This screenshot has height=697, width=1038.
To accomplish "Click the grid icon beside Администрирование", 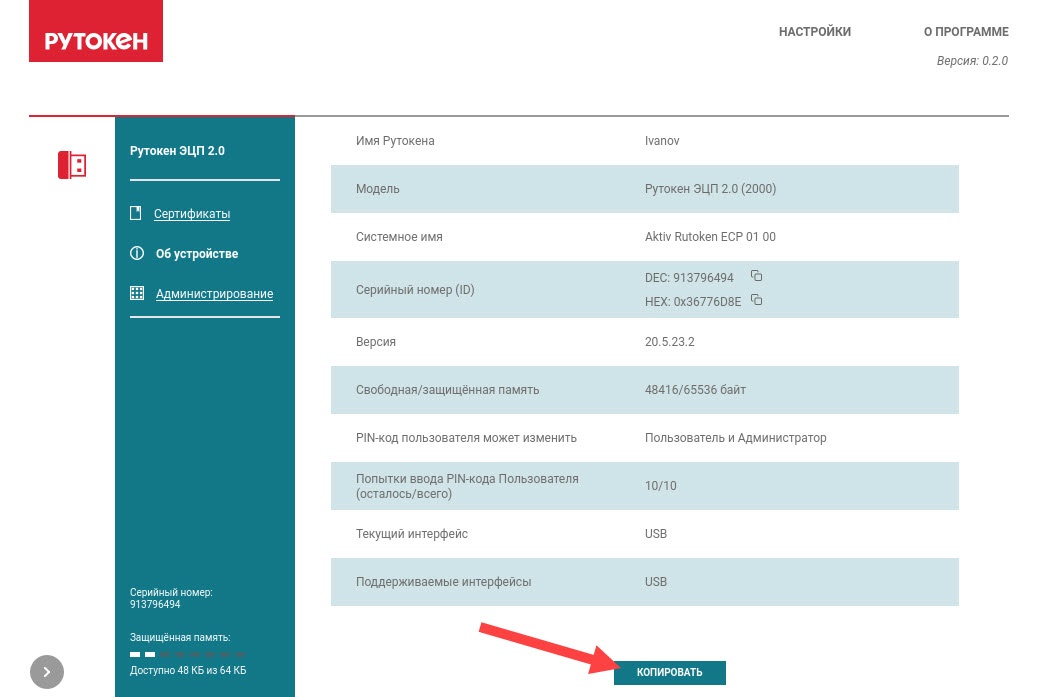I will tap(137, 294).
